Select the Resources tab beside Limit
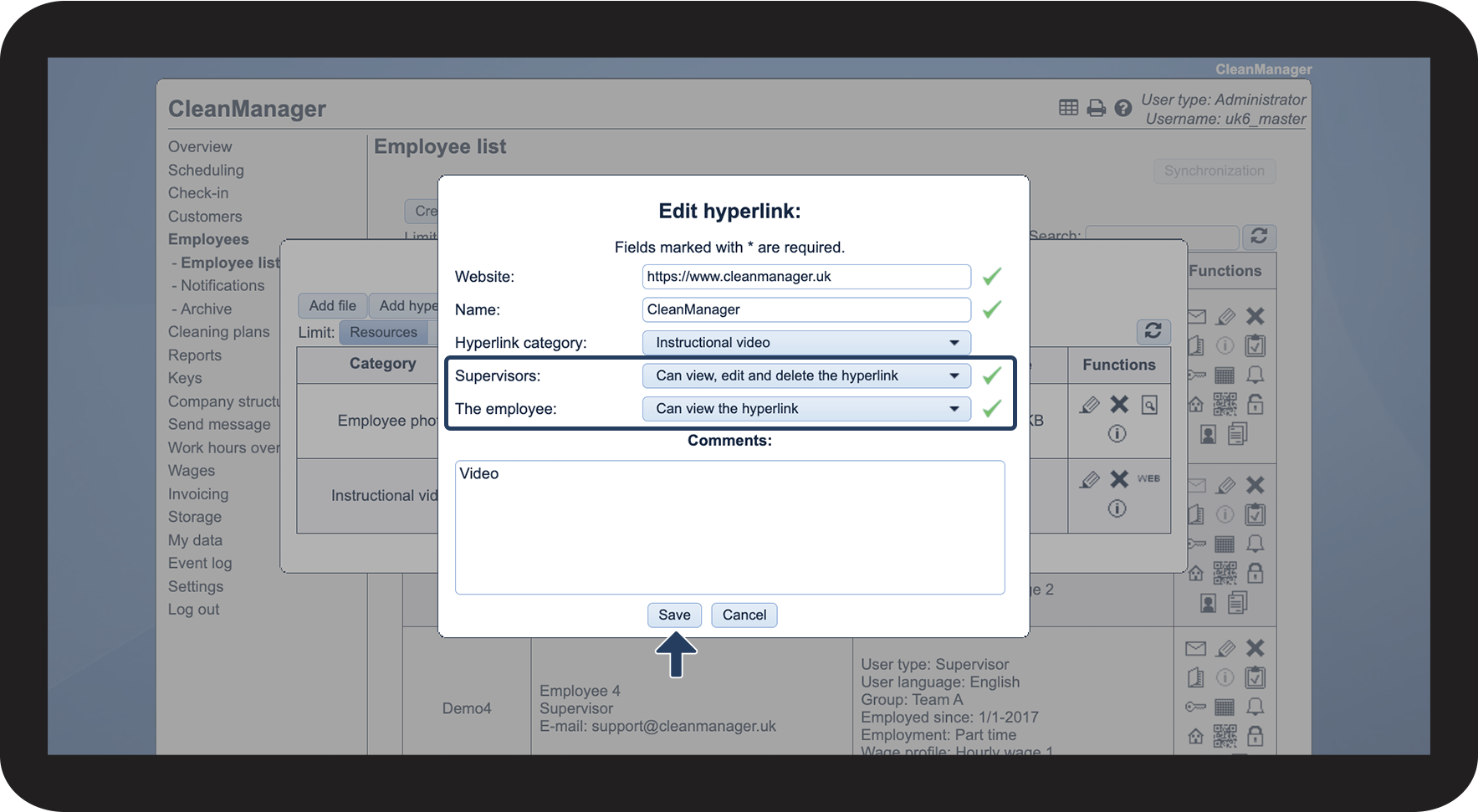This screenshot has height=812, width=1478. click(x=383, y=332)
